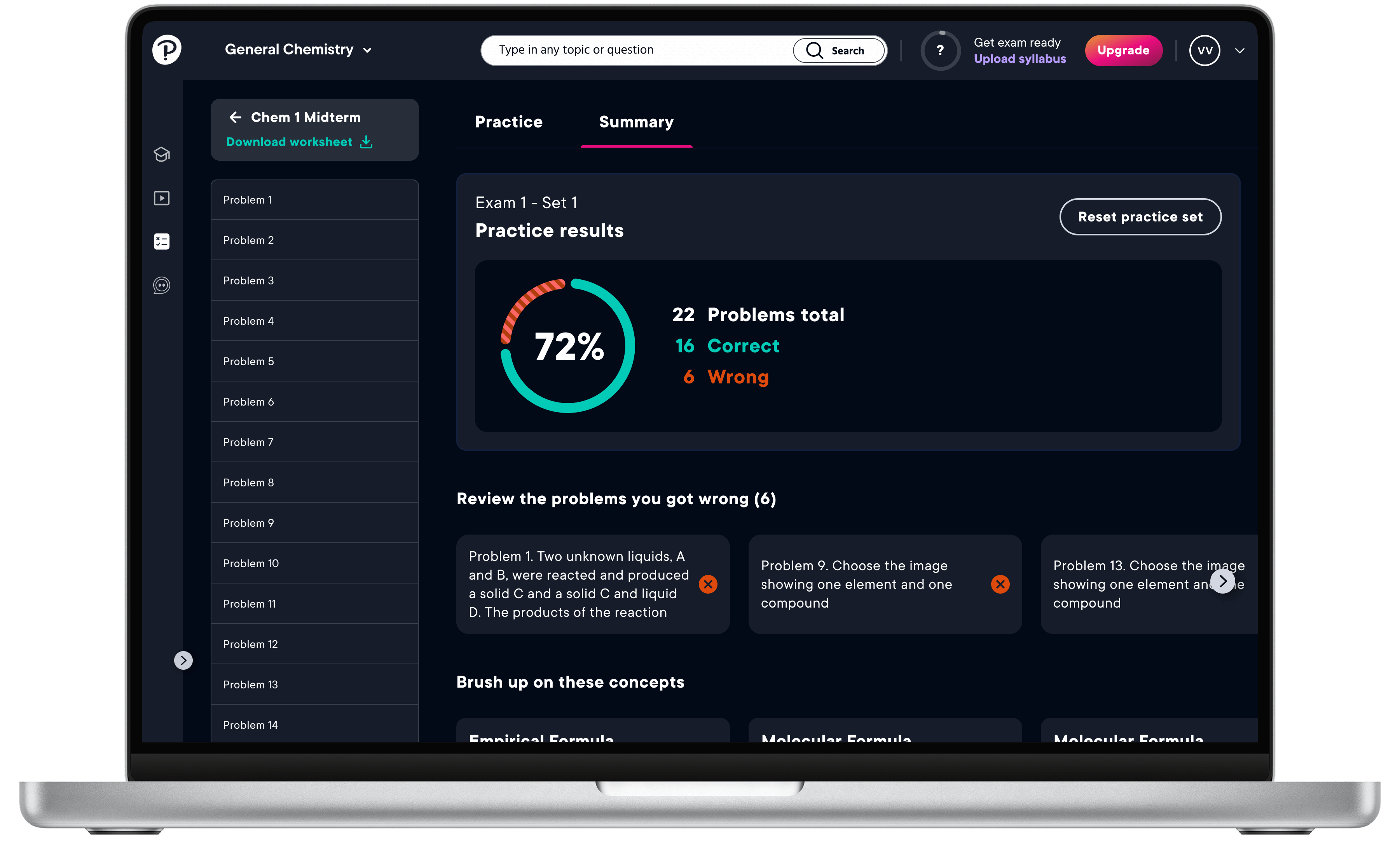This screenshot has width=1400, height=843.
Task: Switch to the Practice tab
Action: (x=508, y=122)
